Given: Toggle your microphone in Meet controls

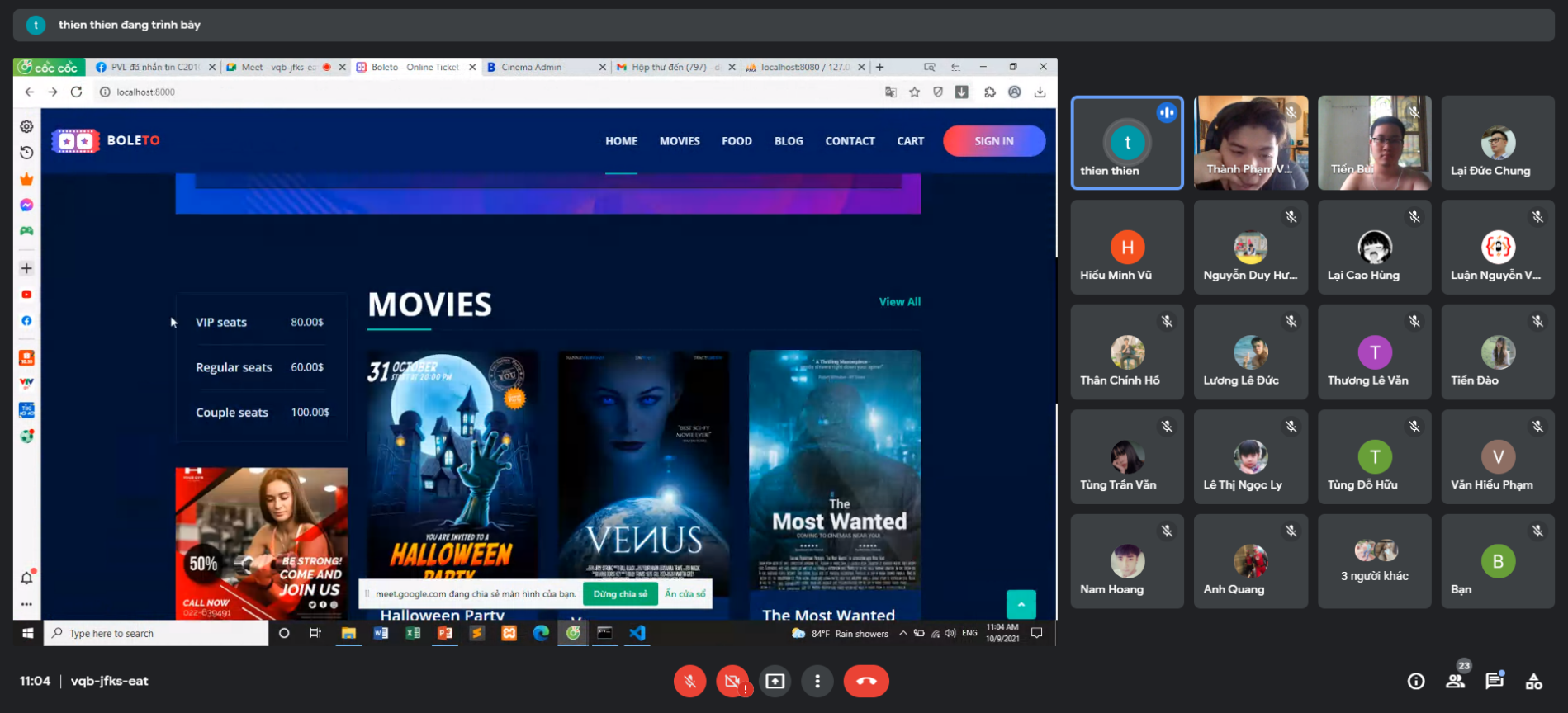Looking at the screenshot, I should (689, 681).
